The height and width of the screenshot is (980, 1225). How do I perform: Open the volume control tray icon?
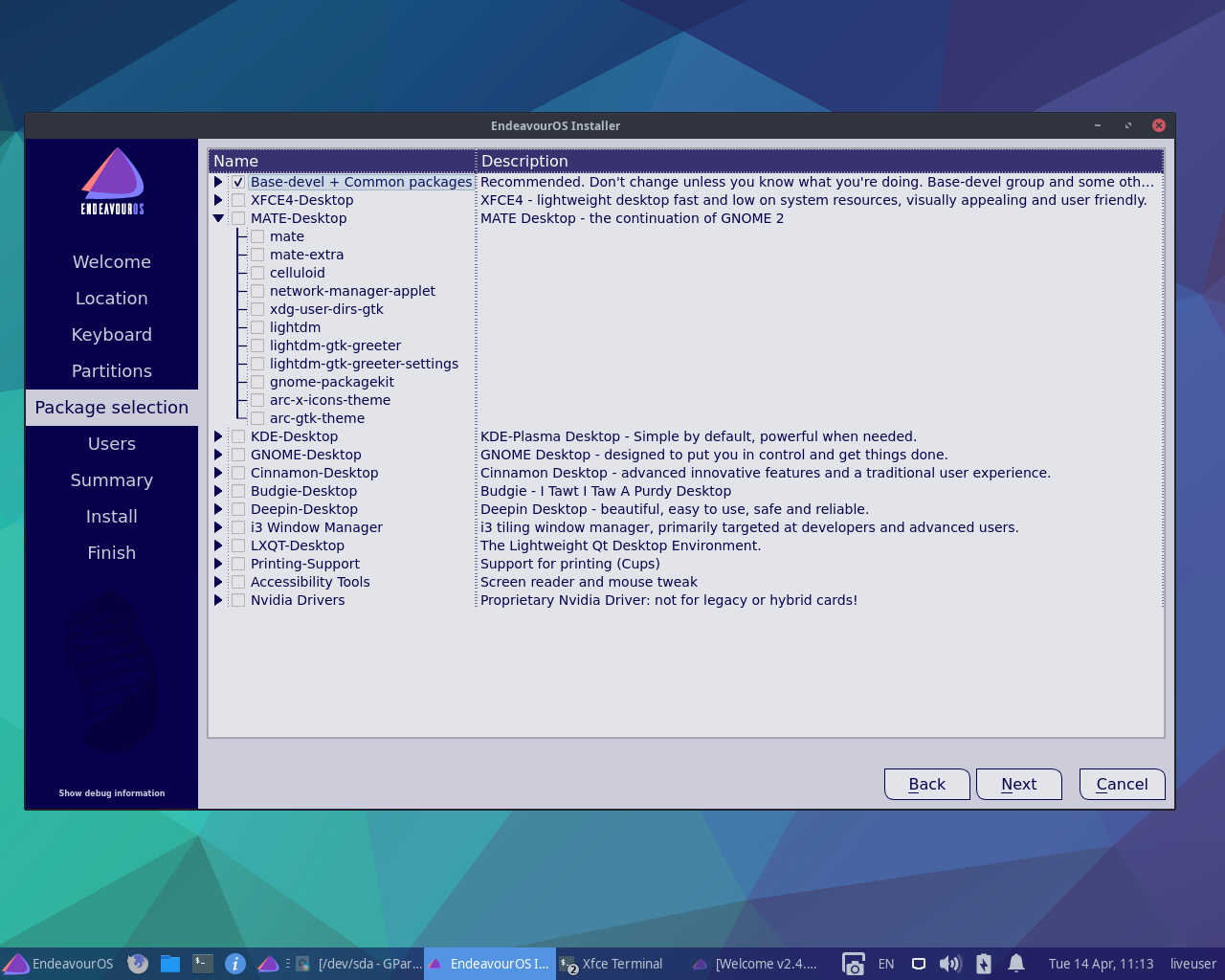click(x=950, y=964)
